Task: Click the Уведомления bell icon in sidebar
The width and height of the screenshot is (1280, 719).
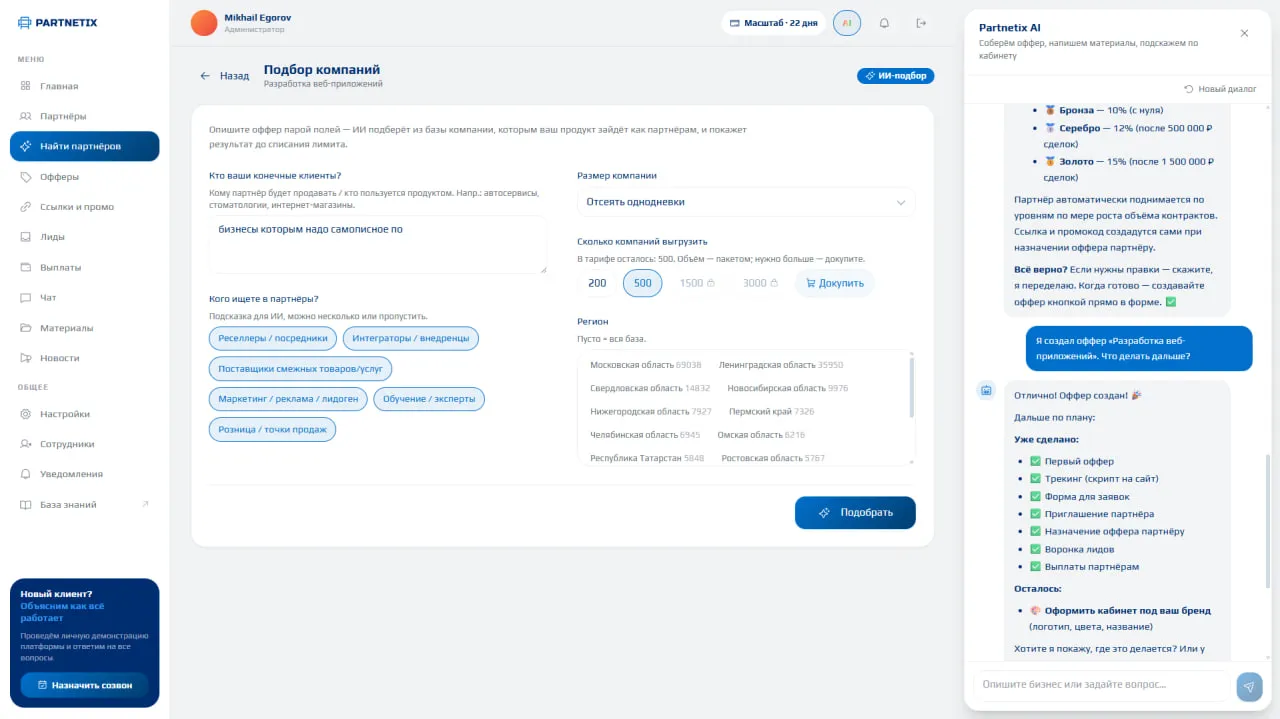Action: [26, 474]
